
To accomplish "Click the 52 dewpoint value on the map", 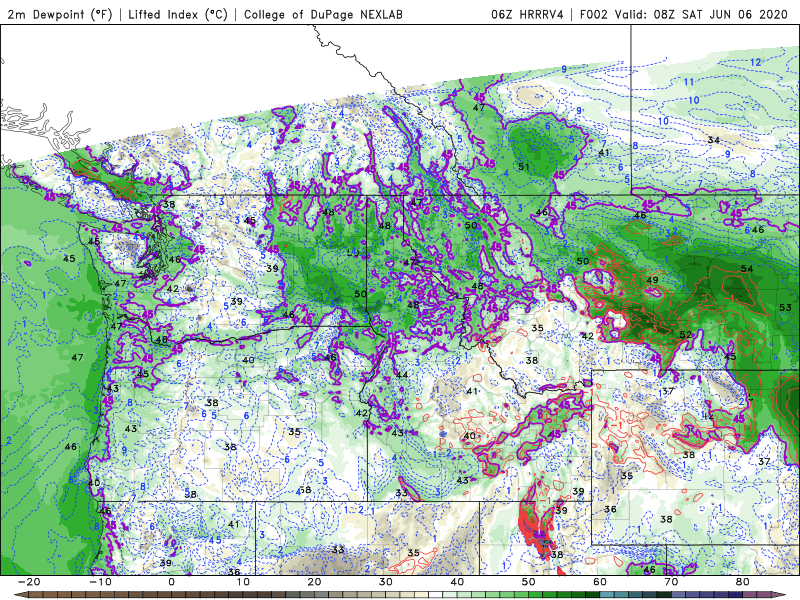I will [x=686, y=335].
